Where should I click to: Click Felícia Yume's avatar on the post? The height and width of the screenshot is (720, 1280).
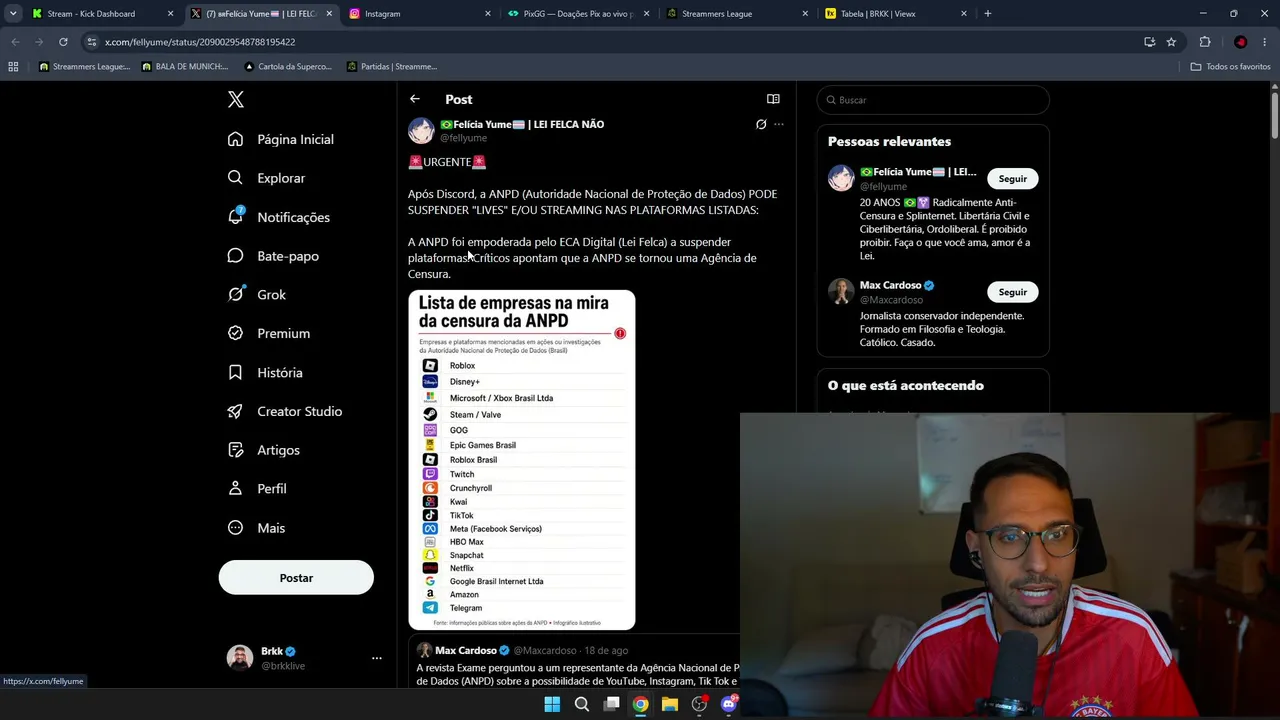click(421, 130)
